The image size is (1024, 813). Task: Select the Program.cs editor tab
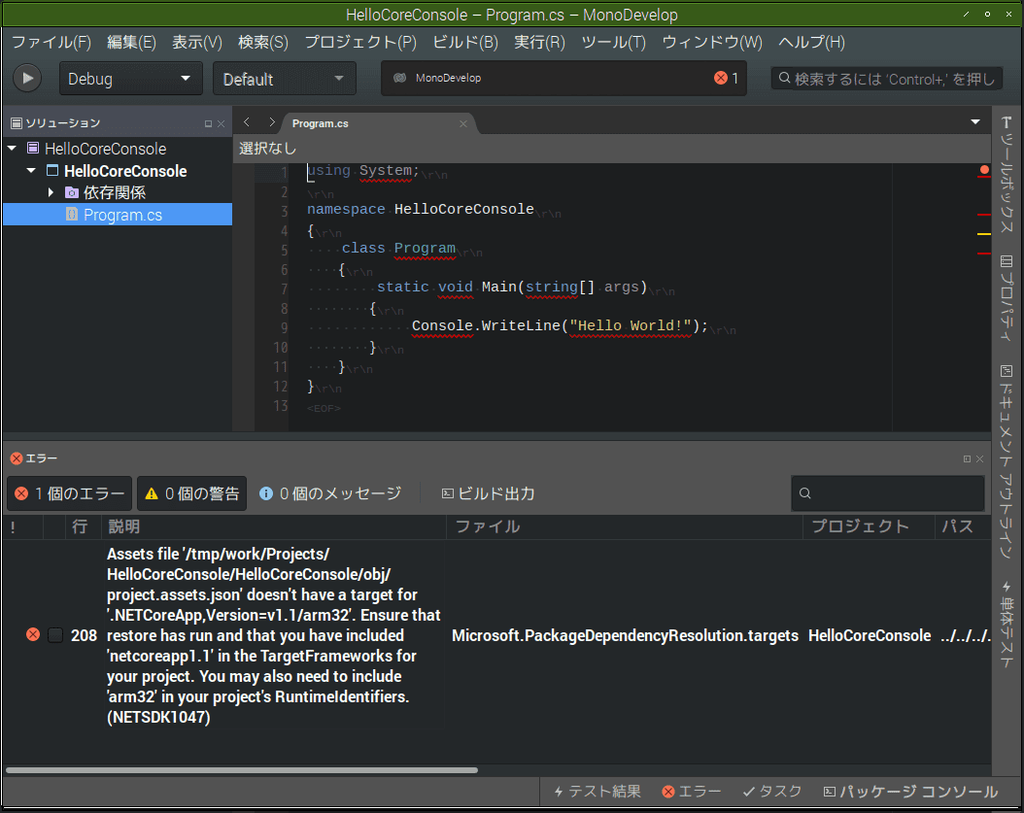pos(320,123)
